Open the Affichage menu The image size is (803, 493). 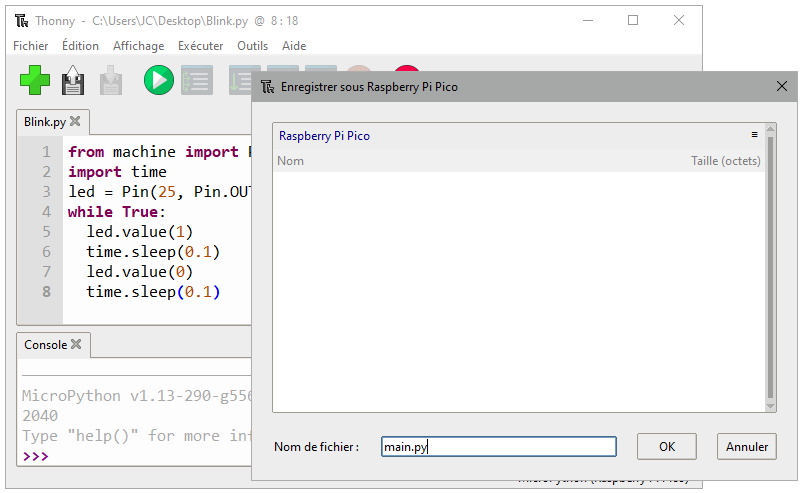[x=139, y=46]
